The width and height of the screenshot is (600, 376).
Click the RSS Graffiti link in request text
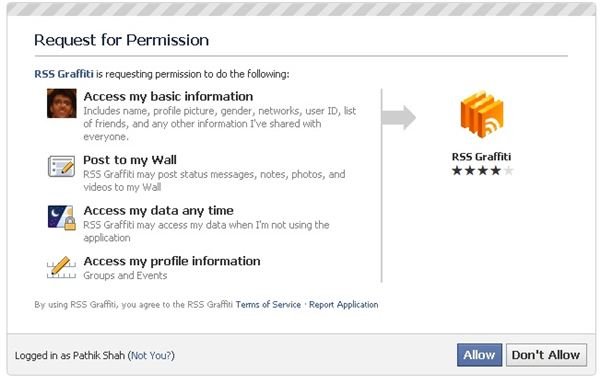[x=64, y=74]
